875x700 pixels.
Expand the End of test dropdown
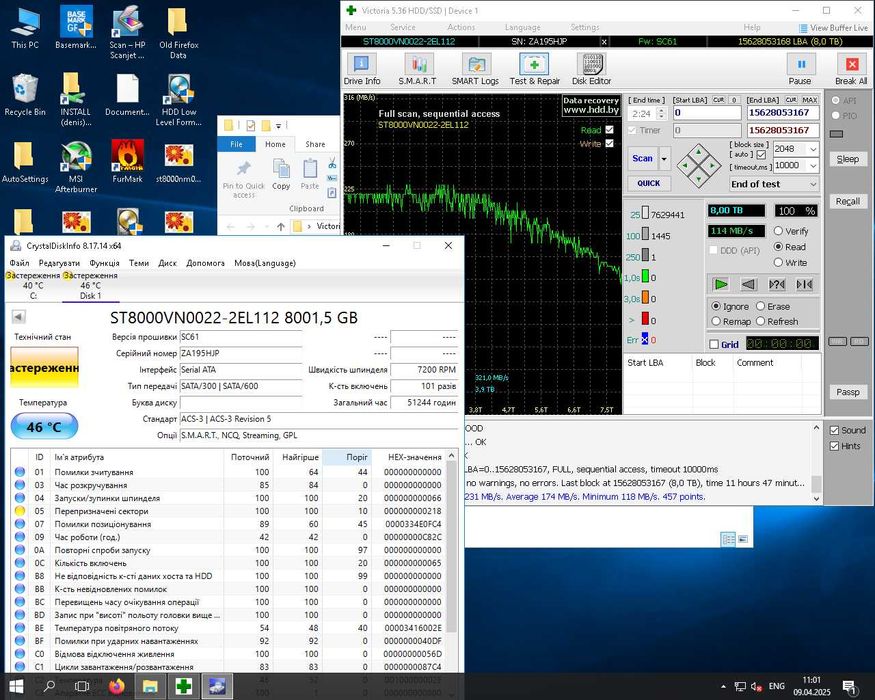[812, 184]
